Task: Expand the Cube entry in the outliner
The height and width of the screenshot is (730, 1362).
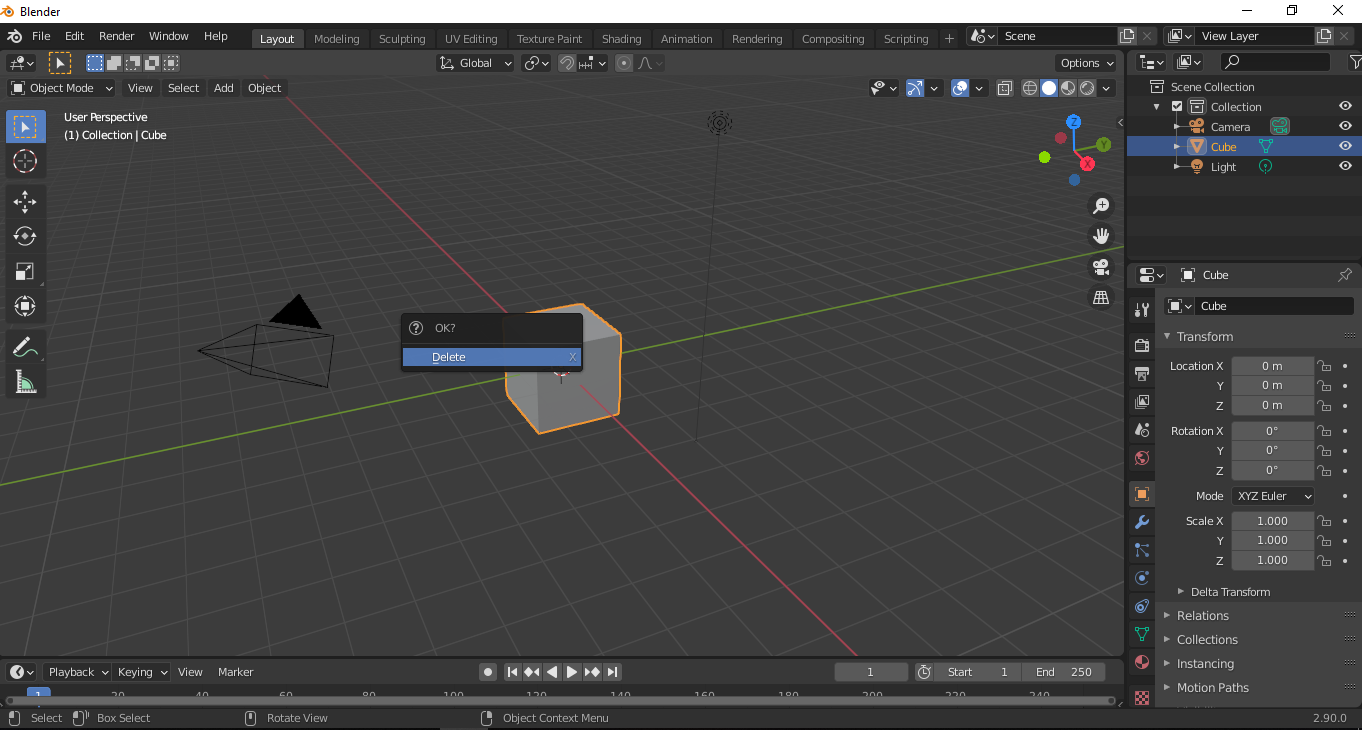Action: tap(1178, 146)
